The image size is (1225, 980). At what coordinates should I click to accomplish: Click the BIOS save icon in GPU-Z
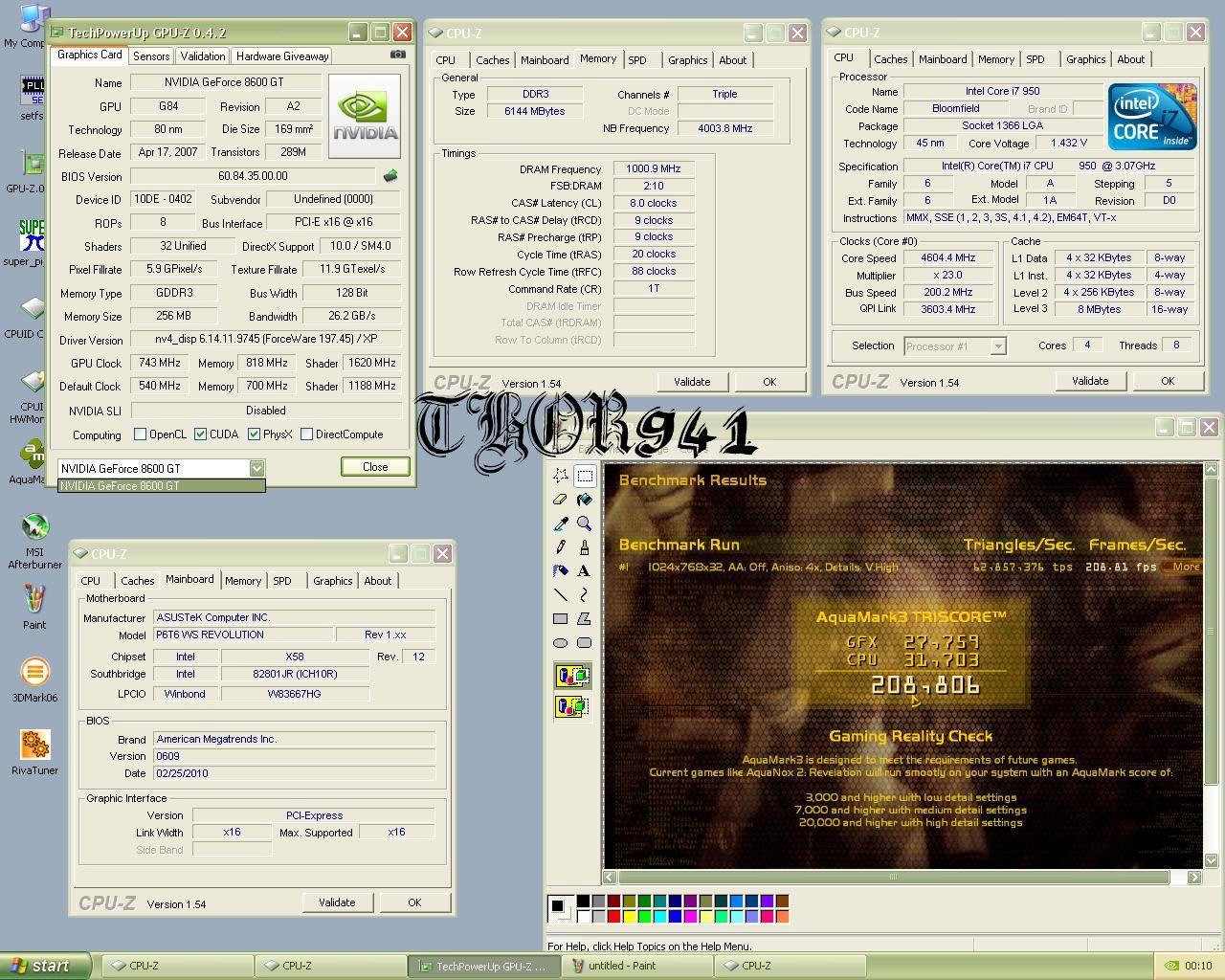point(390,176)
